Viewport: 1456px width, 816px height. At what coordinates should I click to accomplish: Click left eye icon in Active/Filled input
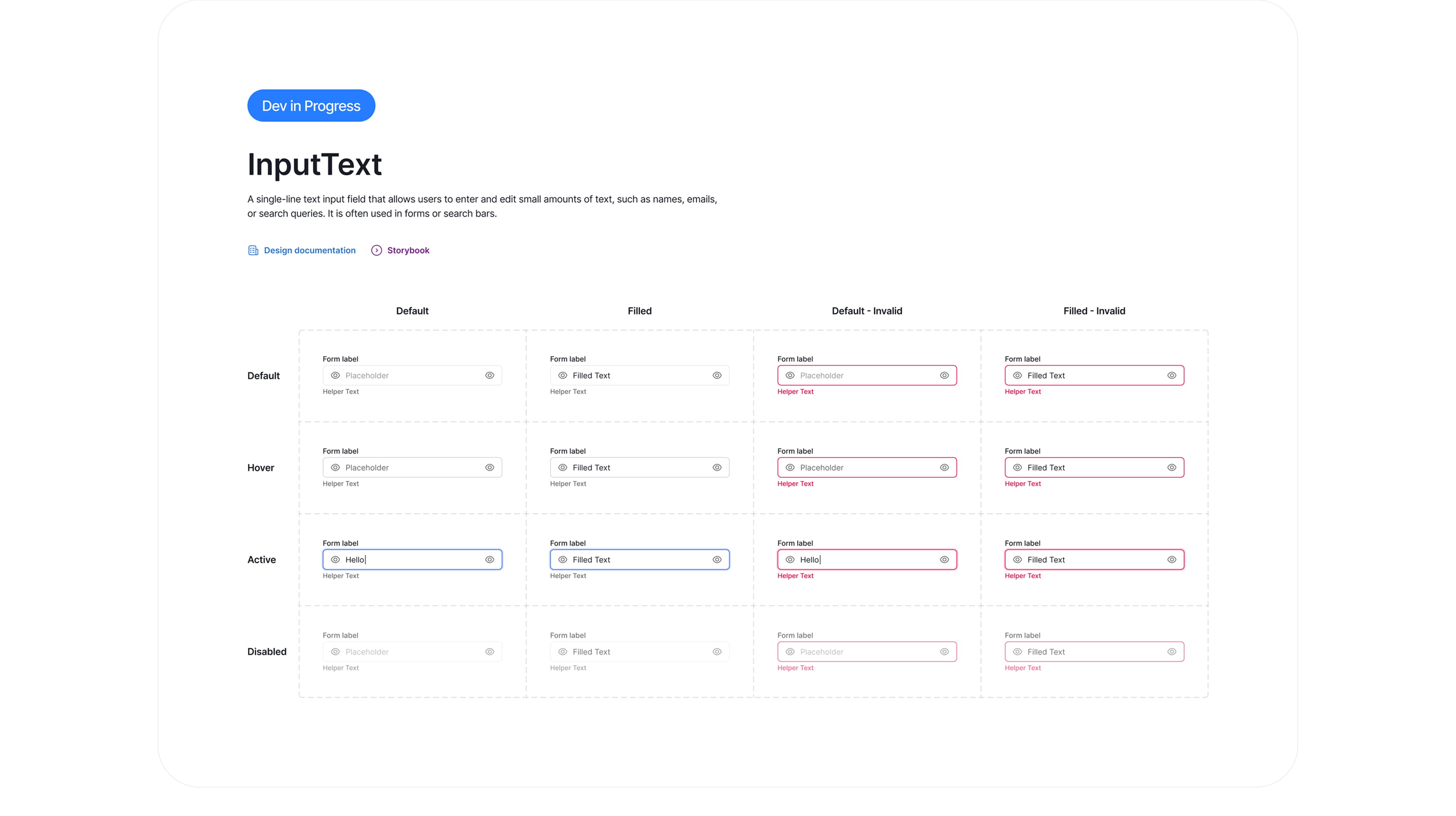click(x=563, y=559)
